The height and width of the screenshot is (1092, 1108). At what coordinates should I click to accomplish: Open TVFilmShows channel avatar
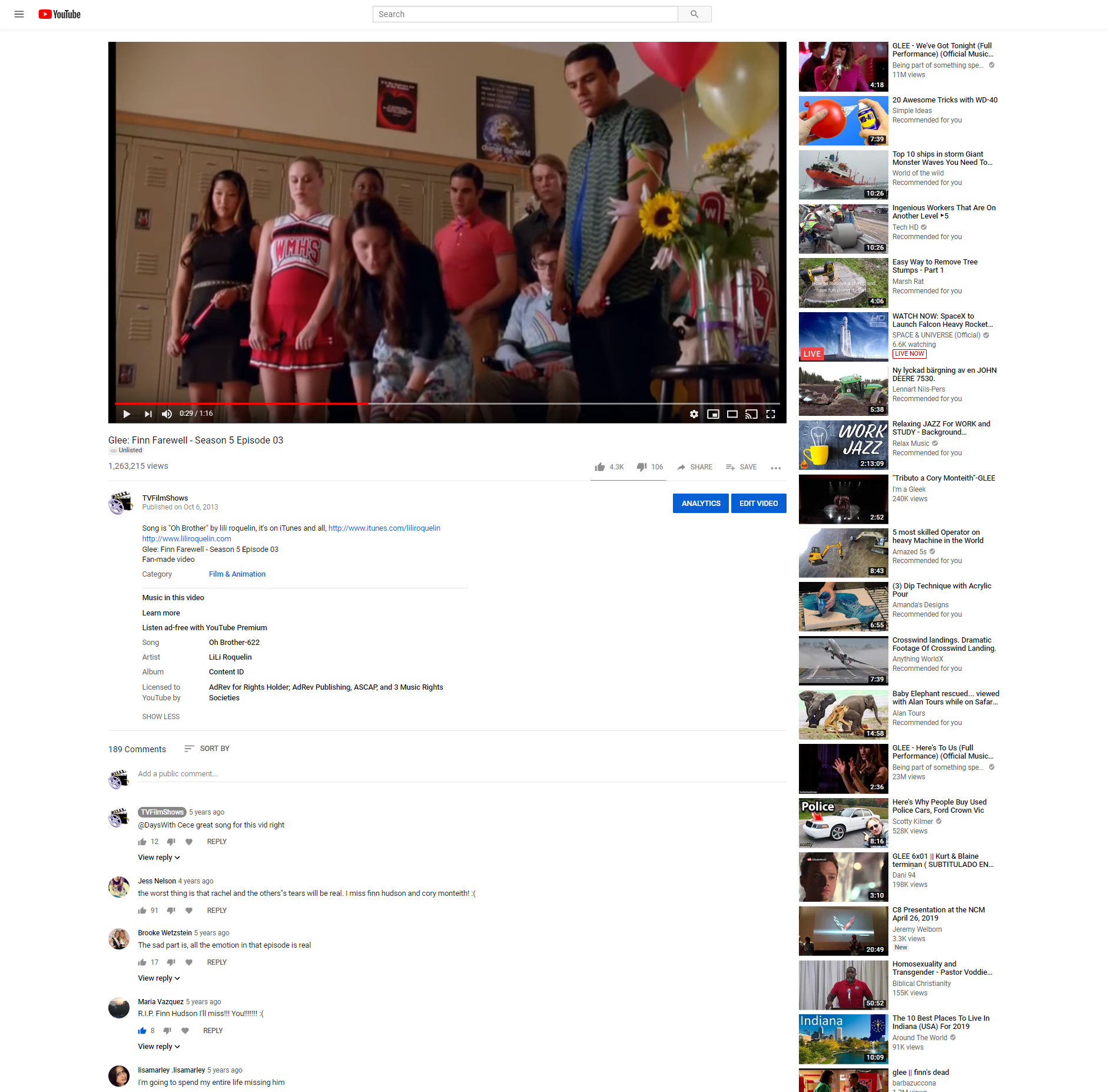[120, 503]
